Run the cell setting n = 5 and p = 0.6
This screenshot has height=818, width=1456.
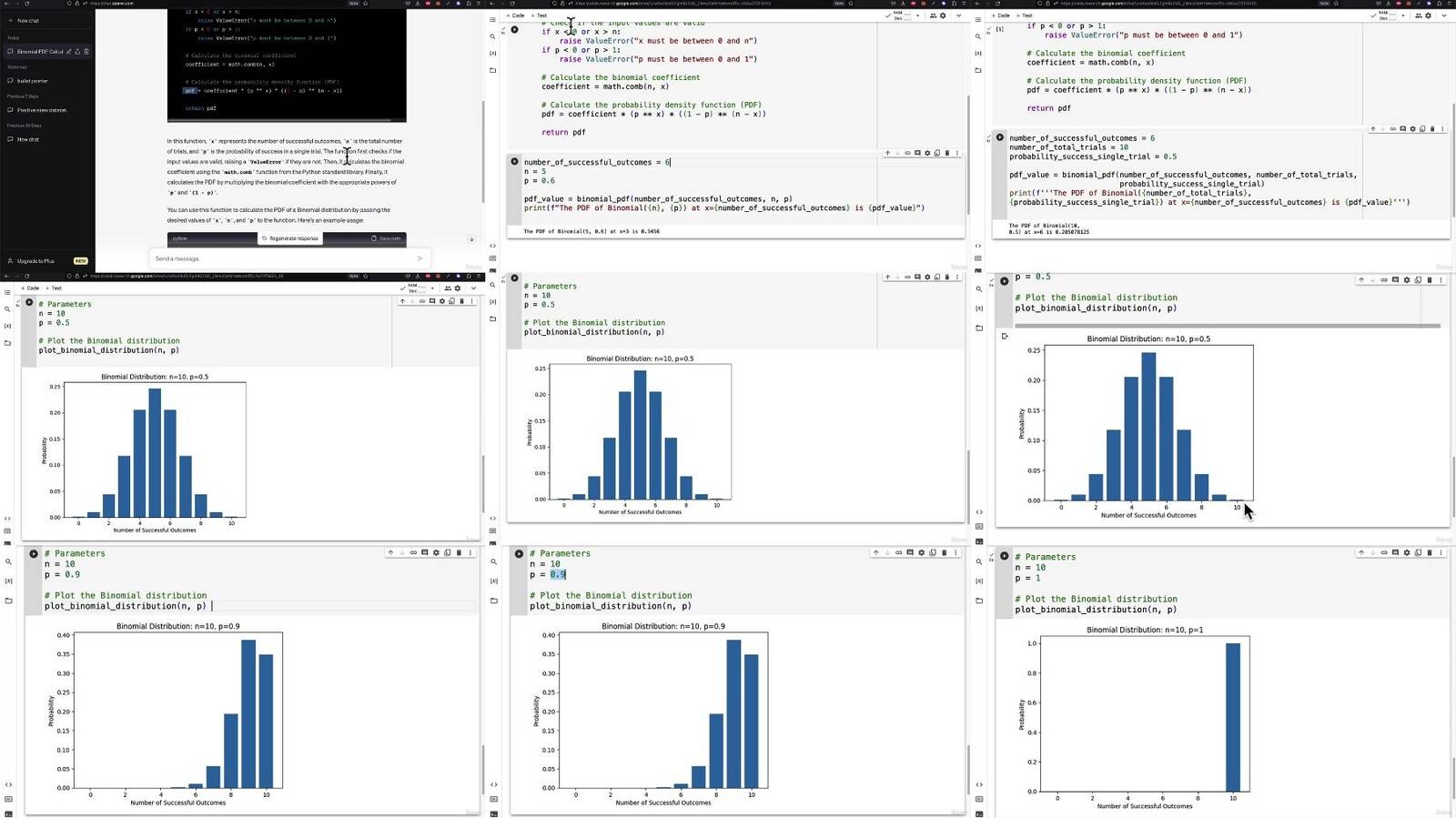[514, 162]
